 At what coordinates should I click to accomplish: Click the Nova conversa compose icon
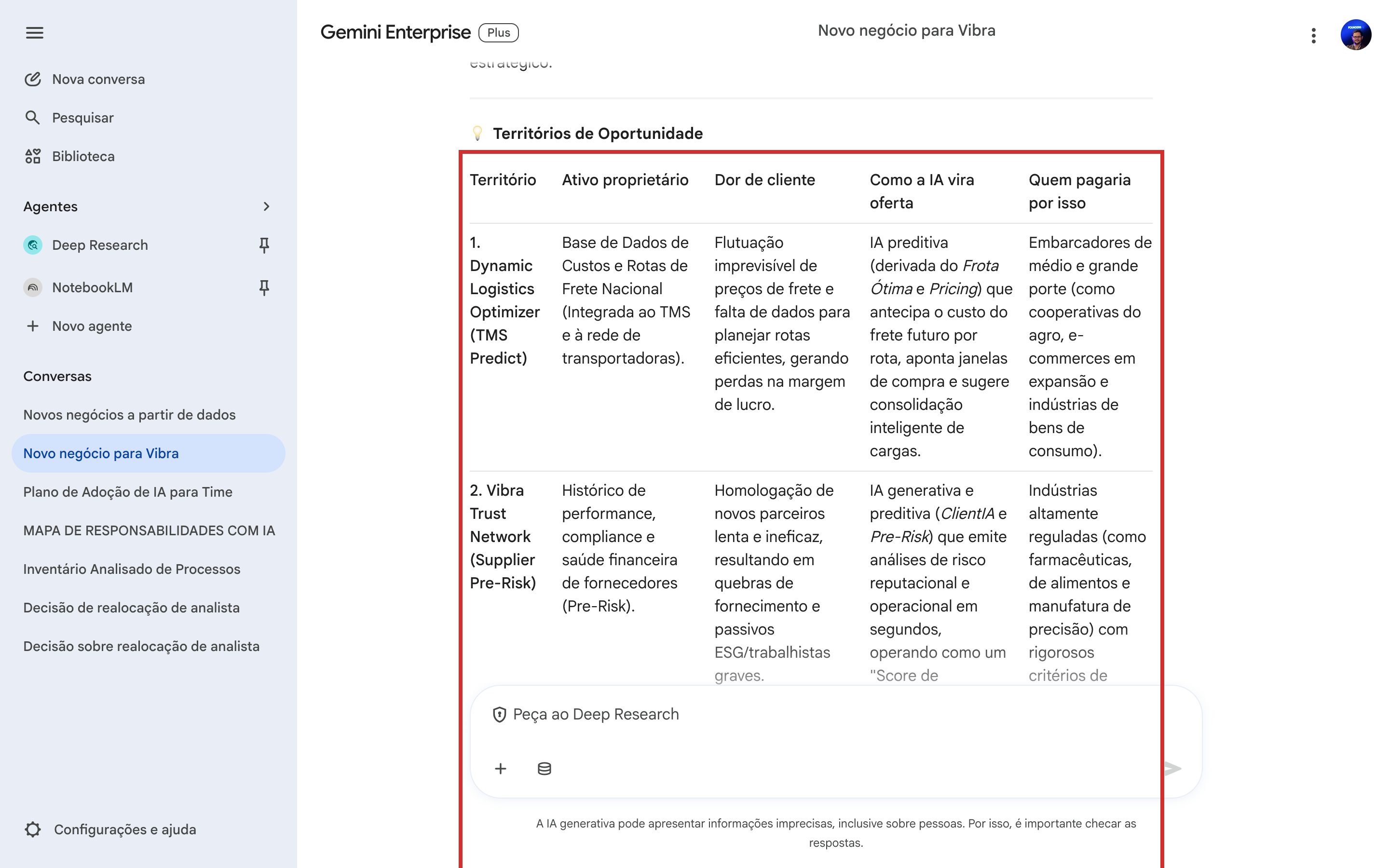point(33,79)
